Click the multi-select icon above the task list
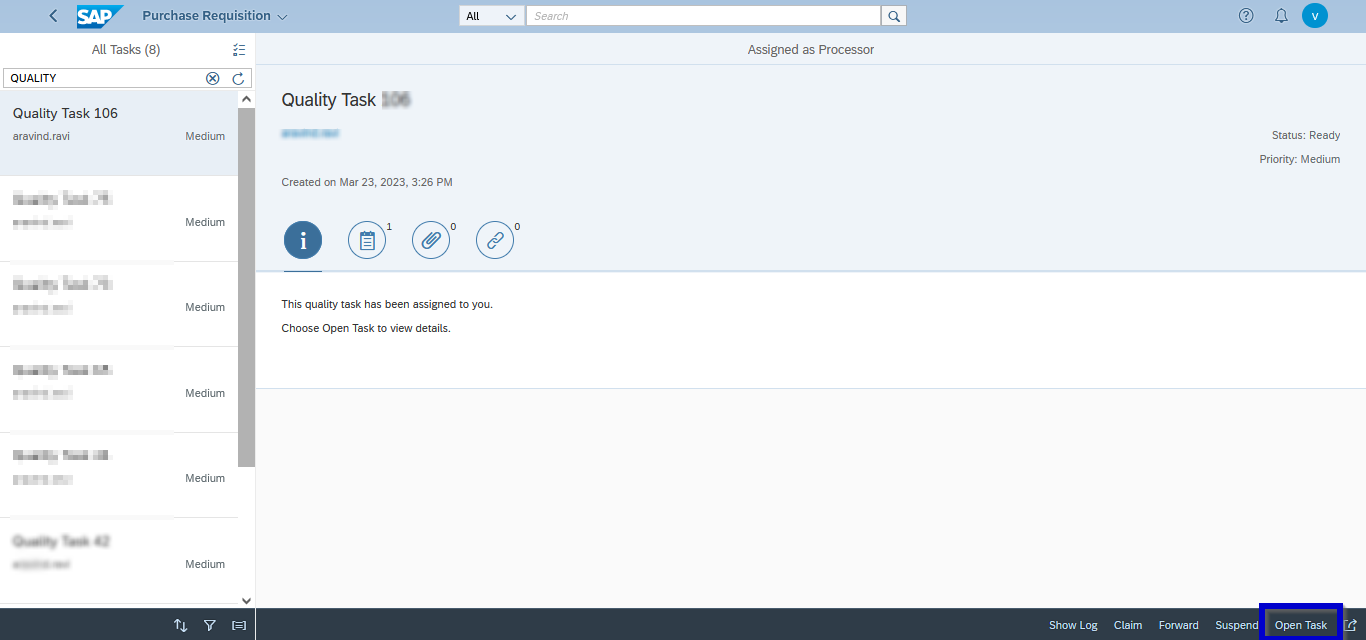Screen dimensions: 1366x640 point(239,49)
